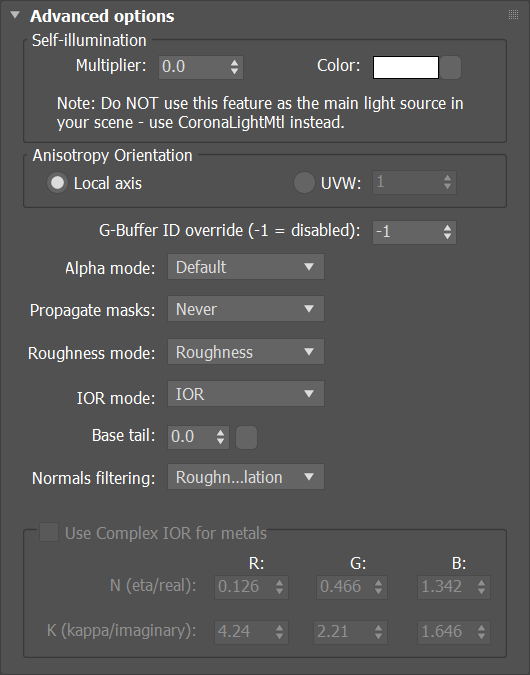Click the G-Buffer ID override spinner arrows
This screenshot has width=530, height=675.
(x=447, y=232)
